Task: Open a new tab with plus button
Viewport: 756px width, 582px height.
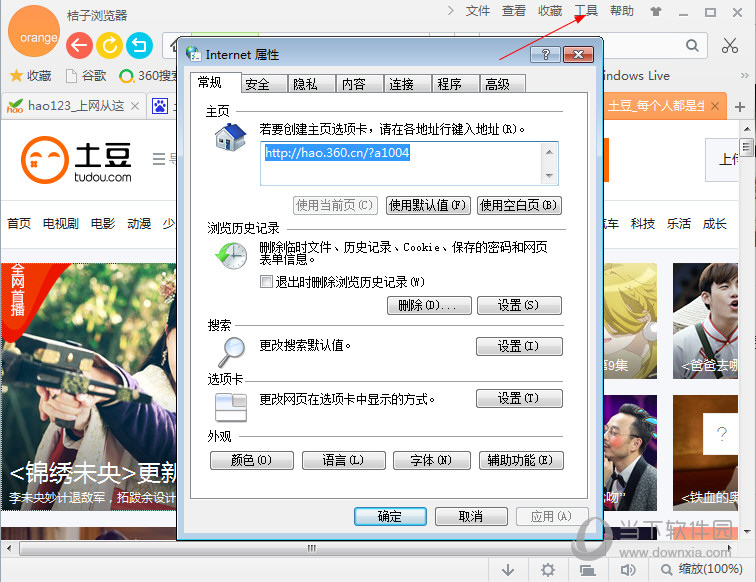Action: [740, 107]
